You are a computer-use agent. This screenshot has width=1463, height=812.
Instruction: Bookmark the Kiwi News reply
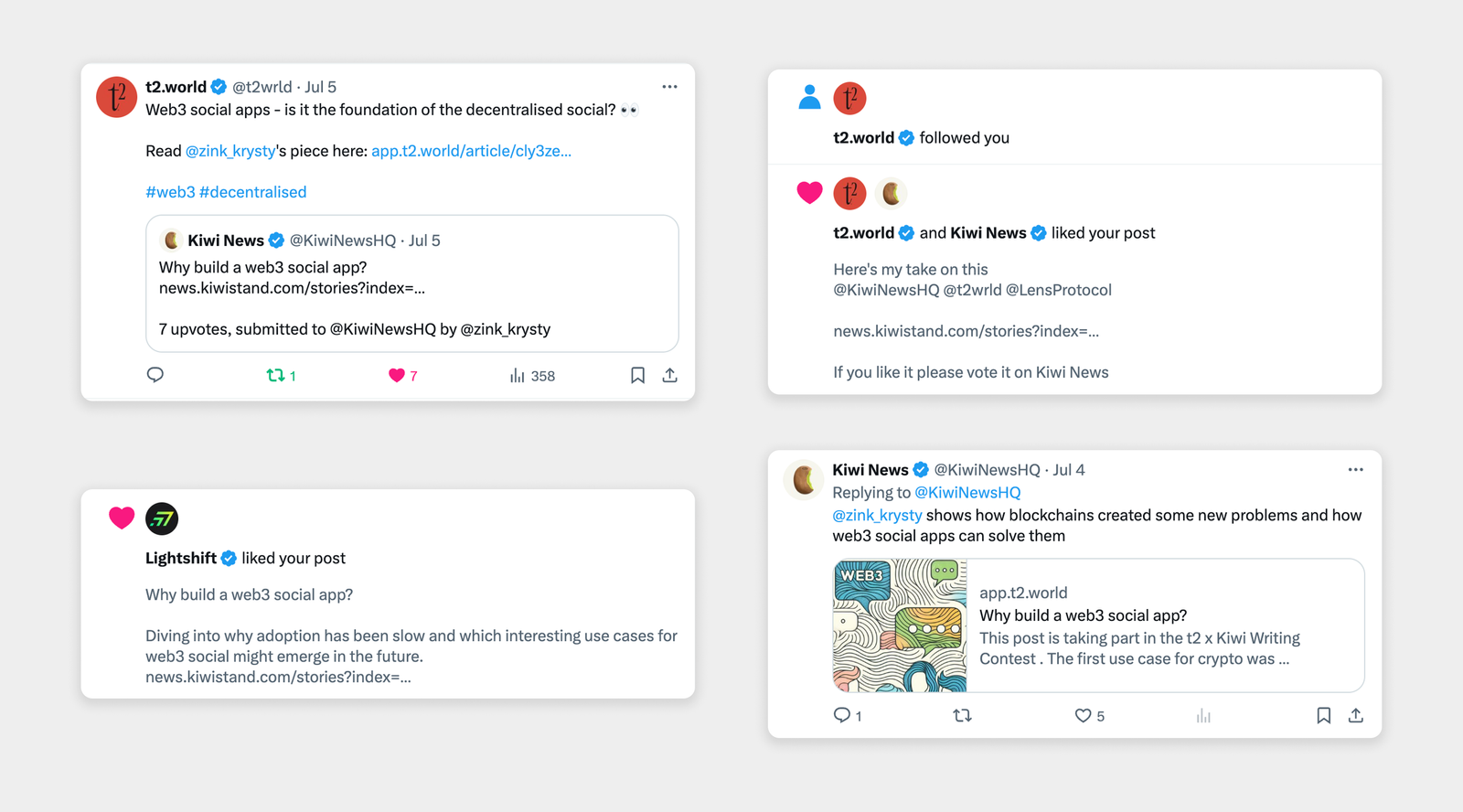coord(1323,716)
